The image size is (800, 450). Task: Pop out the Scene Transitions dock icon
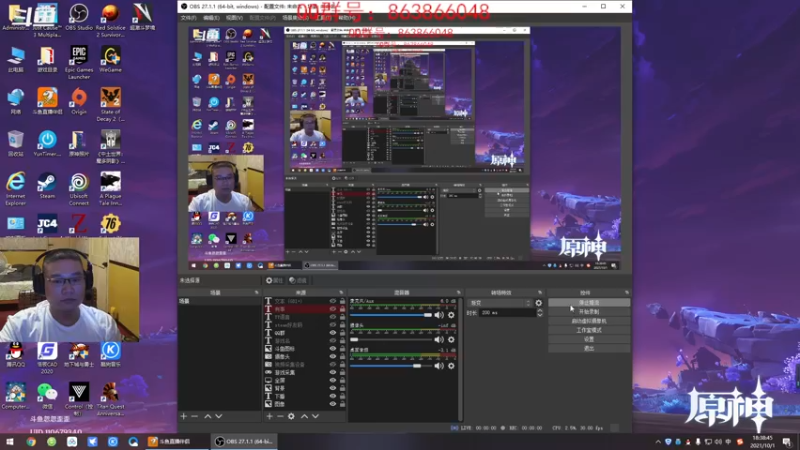pos(540,292)
